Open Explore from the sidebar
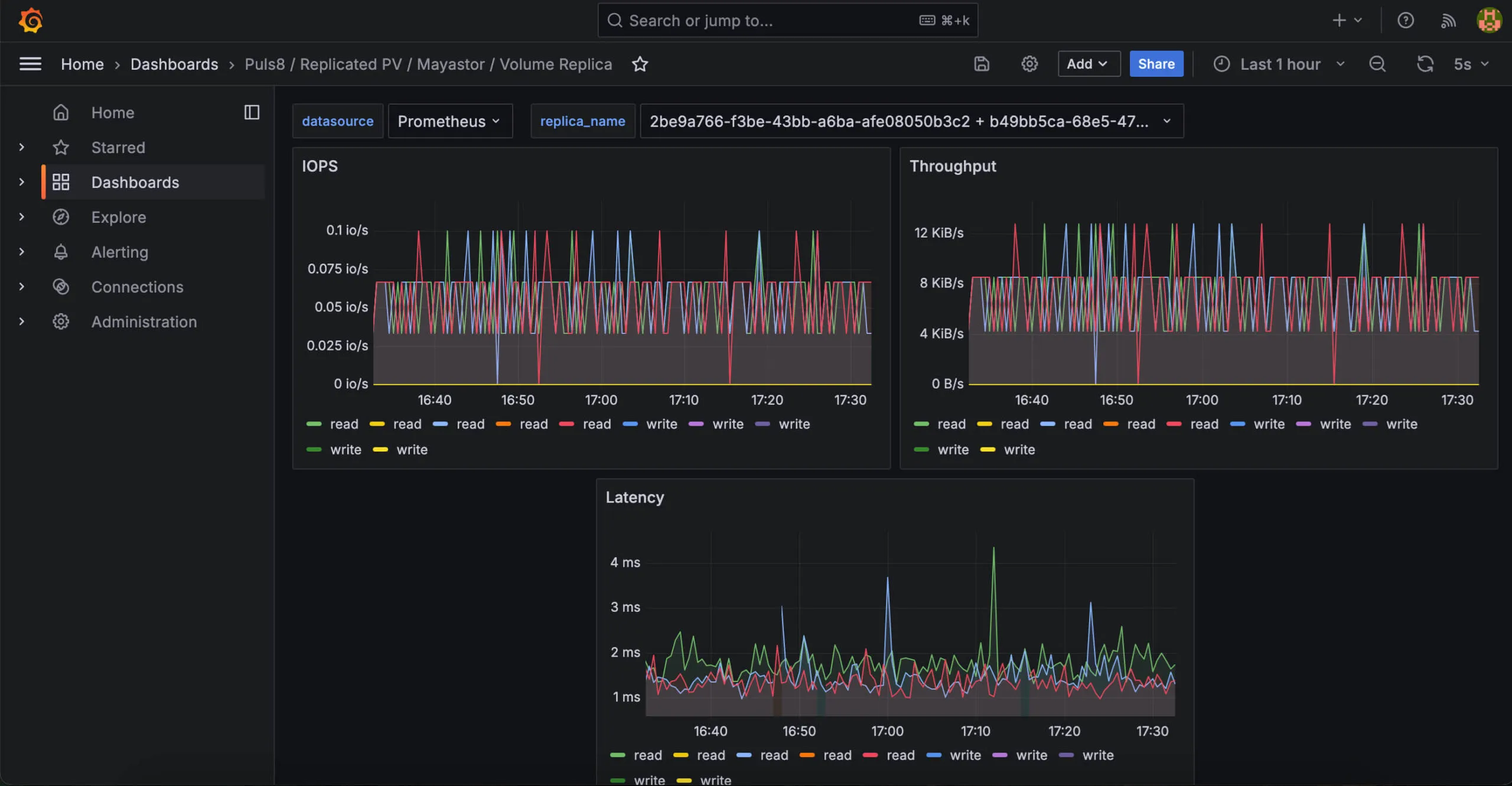1512x786 pixels. (118, 217)
